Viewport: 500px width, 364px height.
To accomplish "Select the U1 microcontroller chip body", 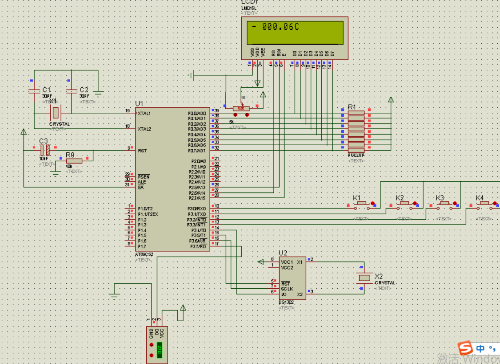I will (x=172, y=179).
